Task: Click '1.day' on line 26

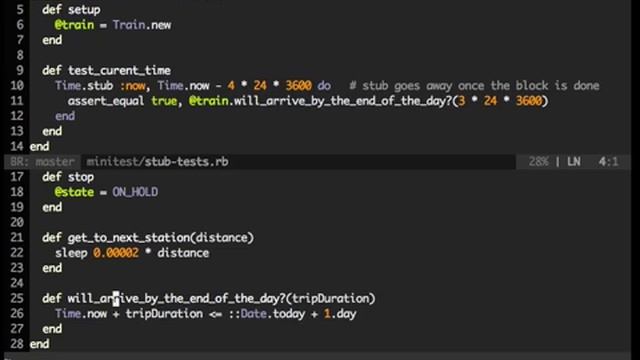Action: [340, 313]
